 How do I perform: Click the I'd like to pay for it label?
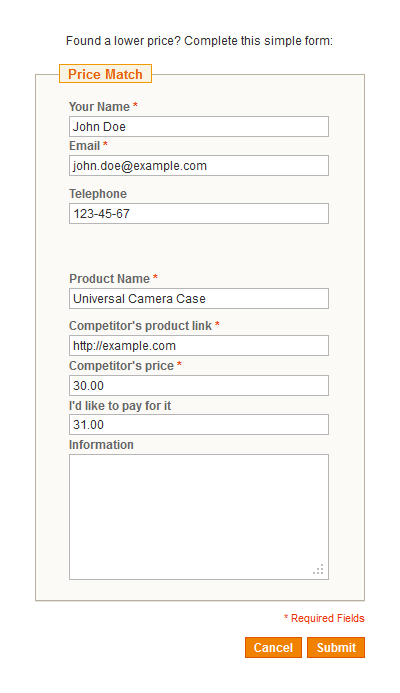[x=120, y=406]
